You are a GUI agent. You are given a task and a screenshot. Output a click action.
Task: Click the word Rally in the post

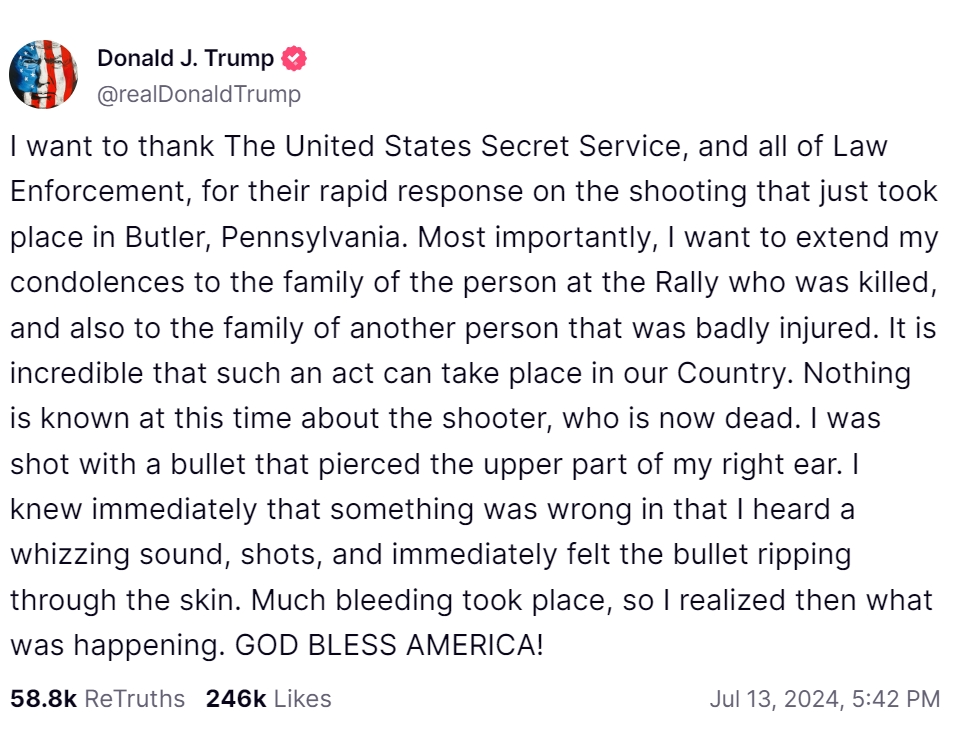tap(686, 283)
